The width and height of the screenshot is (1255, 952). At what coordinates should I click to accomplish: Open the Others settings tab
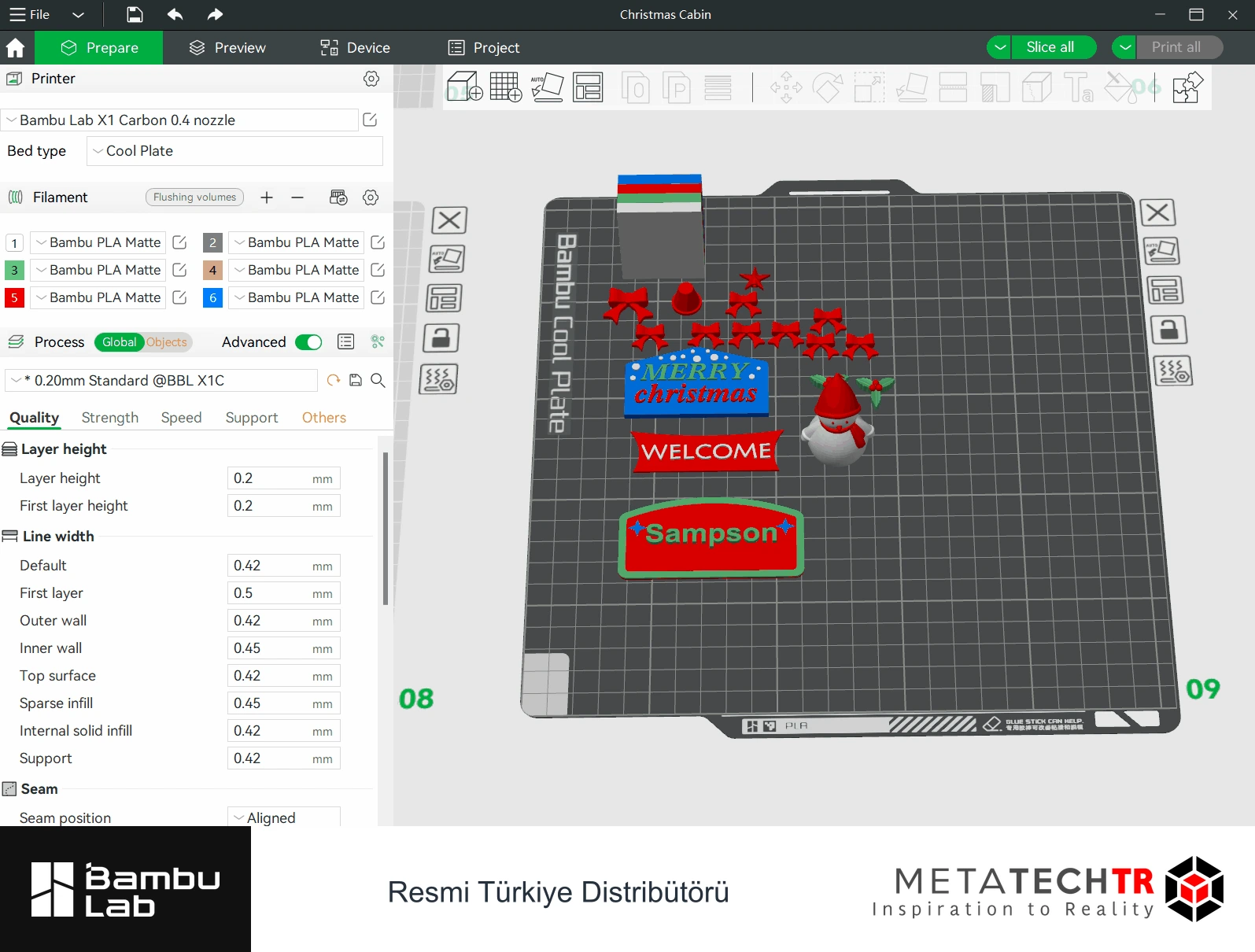[324, 418]
